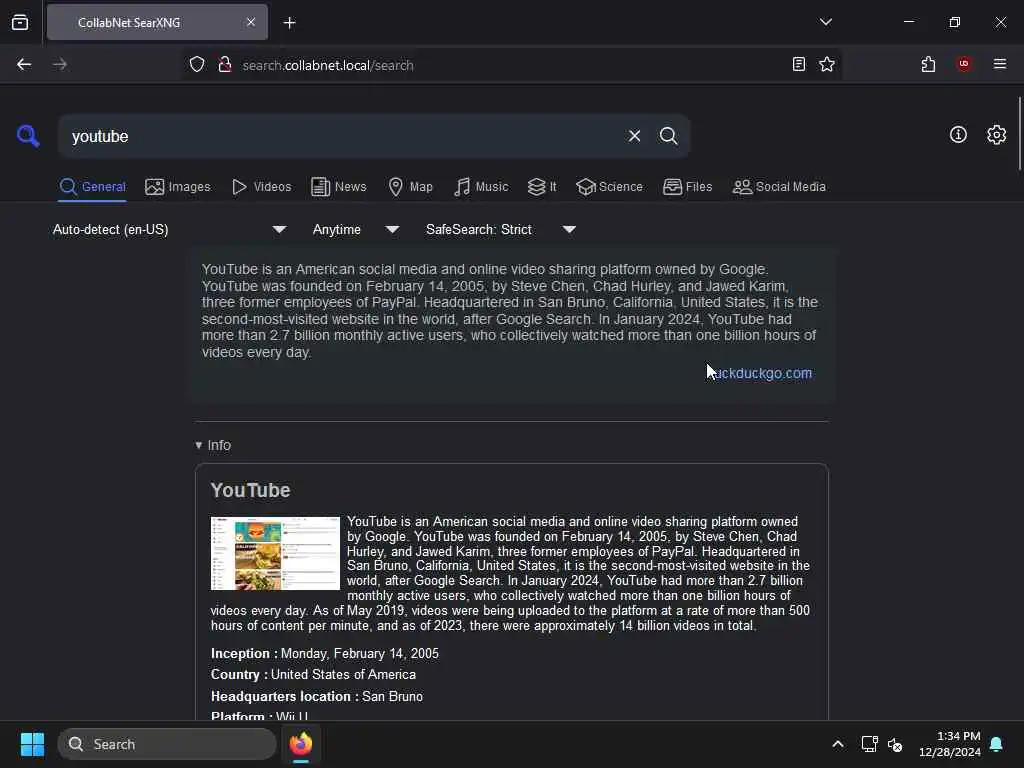The width and height of the screenshot is (1024, 768).
Task: Toggle reader view icon
Action: coord(799,64)
